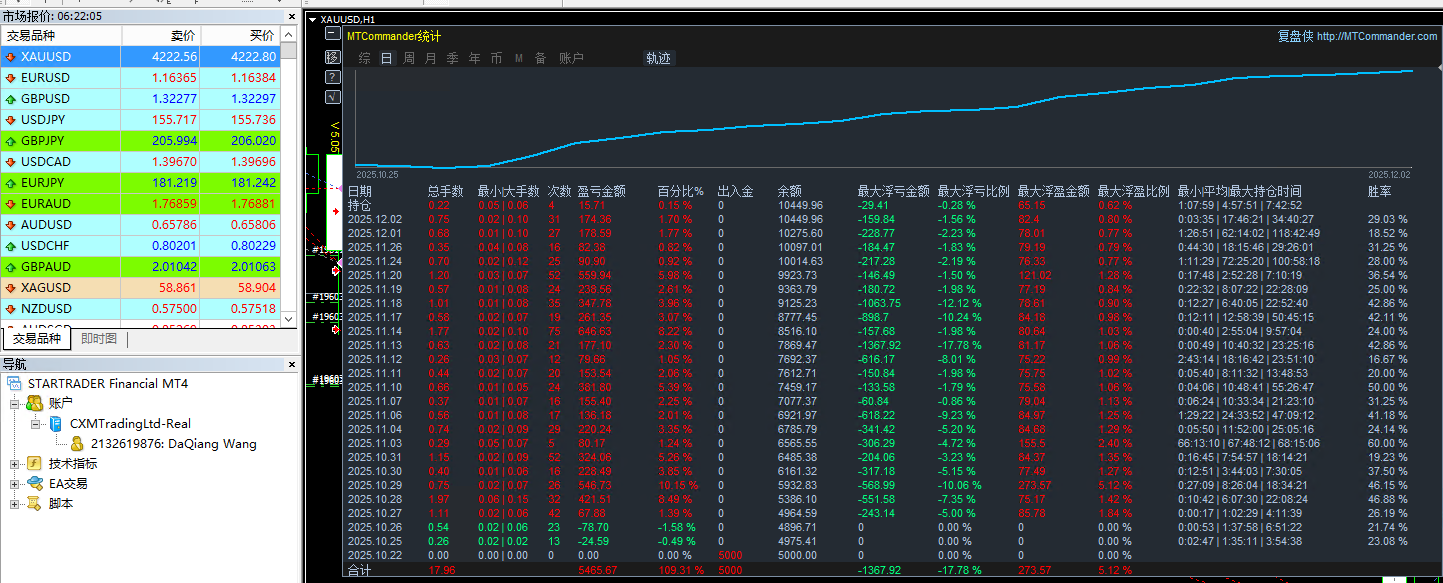Viewport: 1443px width, 583px height.
Task: Select the EURAUD symbol row
Action: tap(140, 204)
